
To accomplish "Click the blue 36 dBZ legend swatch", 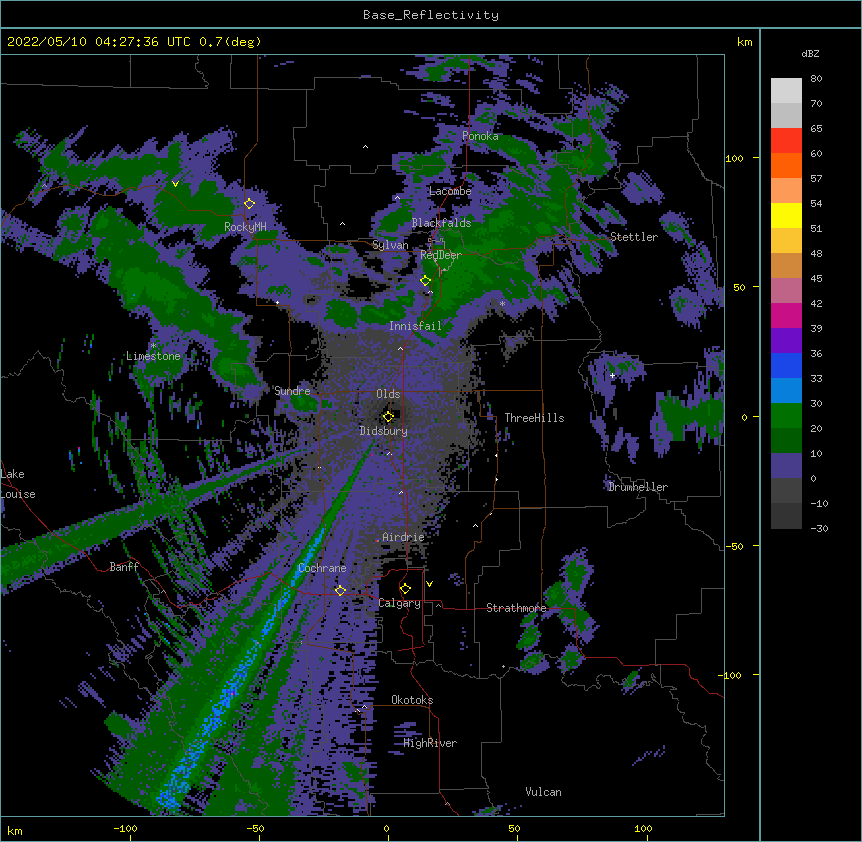I will tap(786, 365).
